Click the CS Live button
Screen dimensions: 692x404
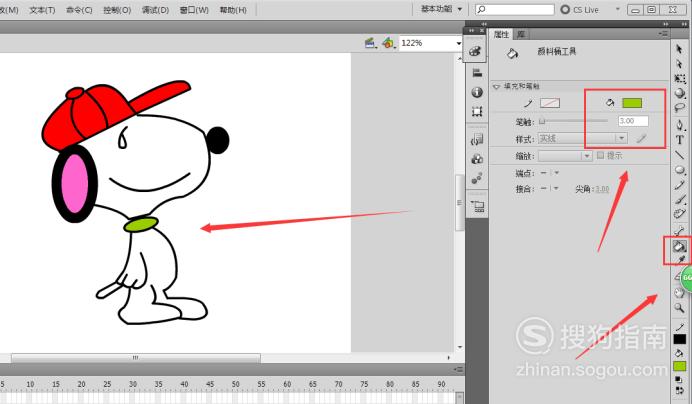(x=580, y=9)
